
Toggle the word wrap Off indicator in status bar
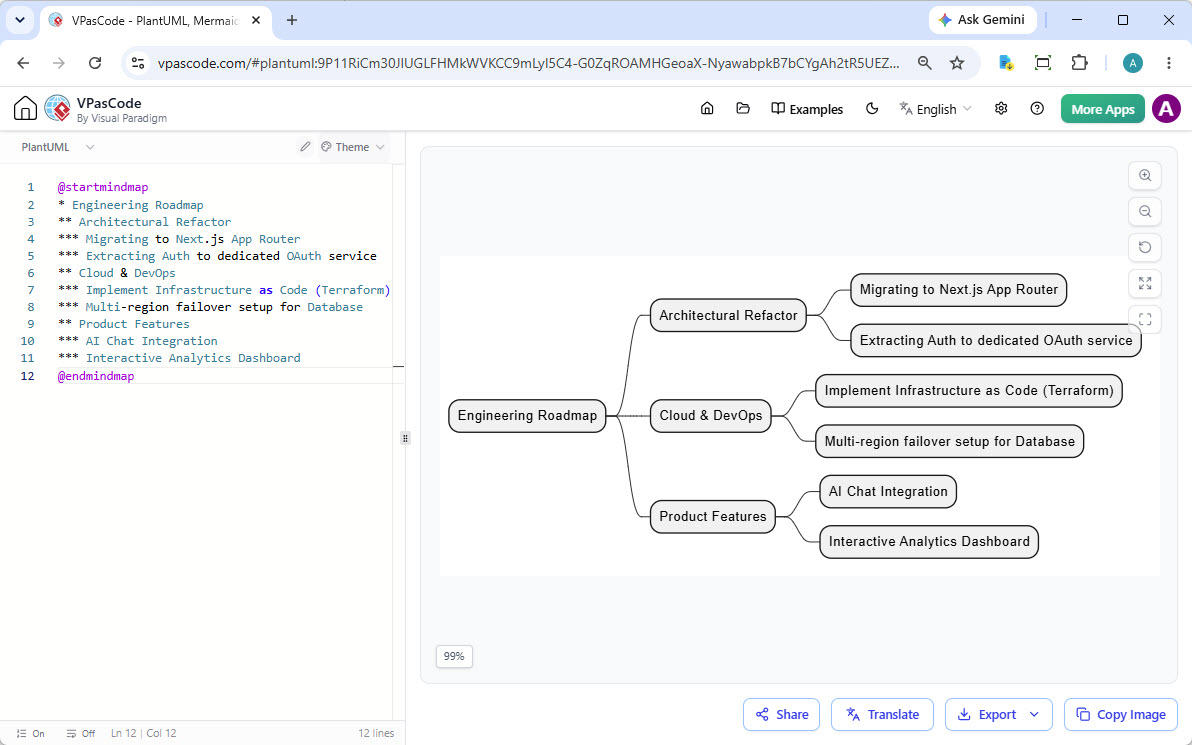81,734
